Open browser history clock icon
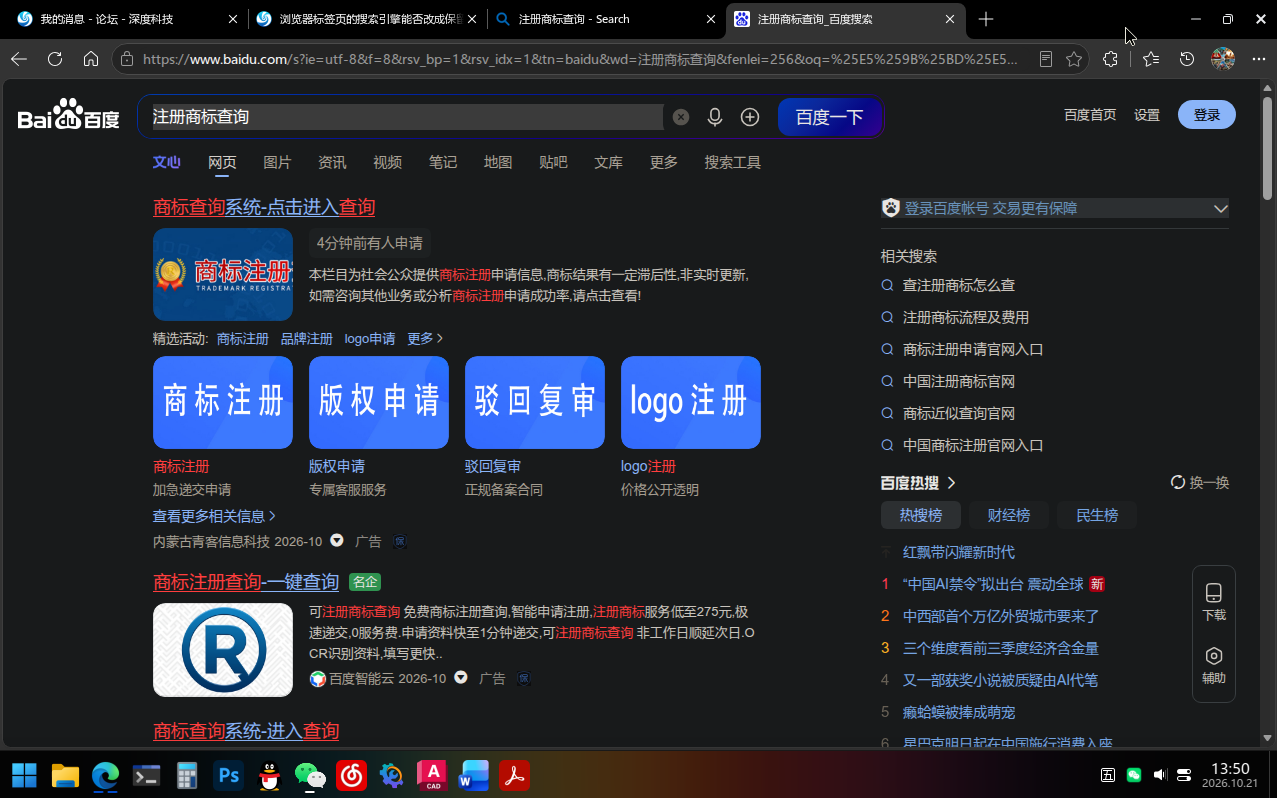 [x=1187, y=59]
